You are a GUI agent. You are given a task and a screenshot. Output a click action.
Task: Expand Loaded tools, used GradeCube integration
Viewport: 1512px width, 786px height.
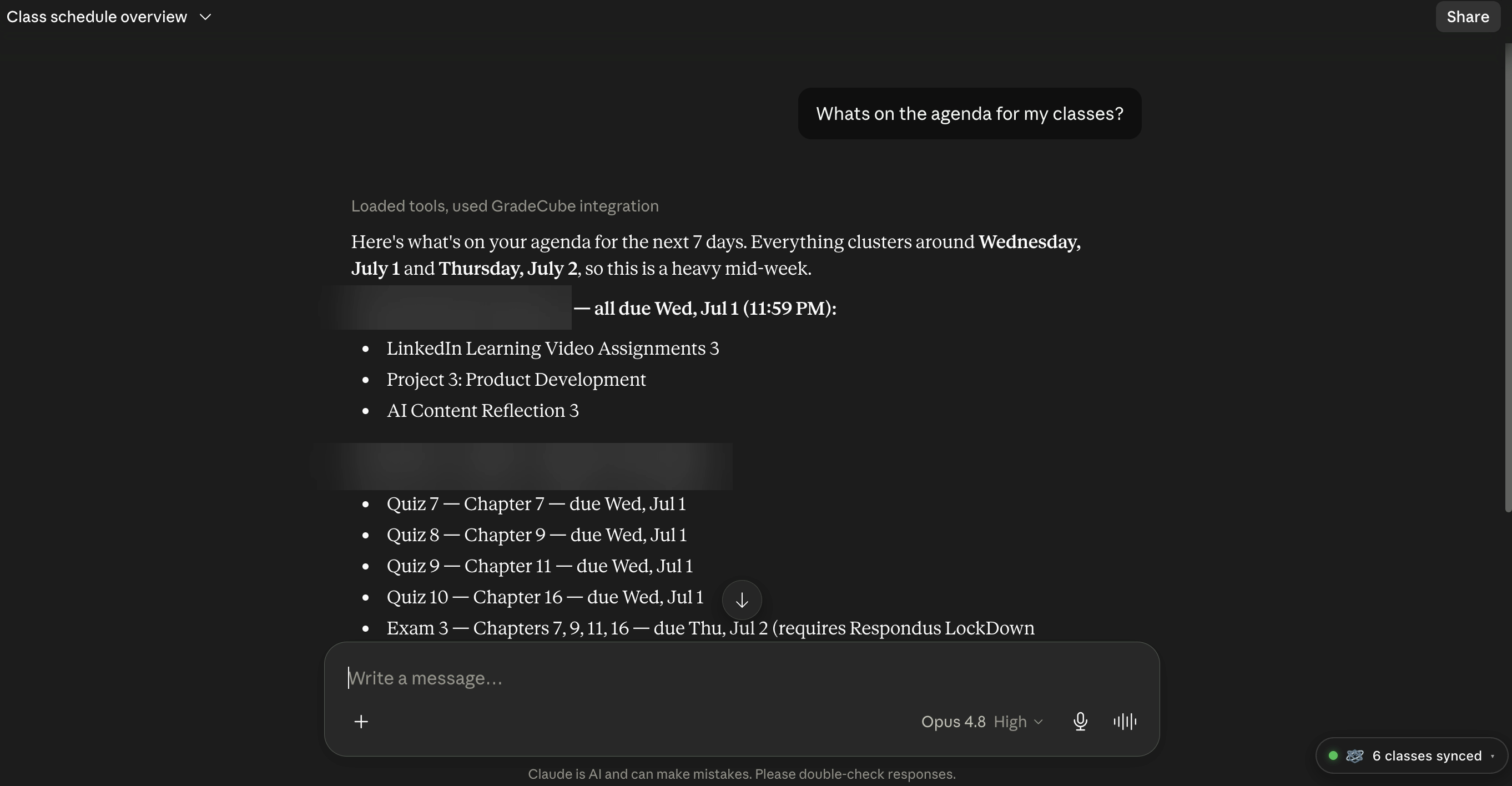point(505,206)
